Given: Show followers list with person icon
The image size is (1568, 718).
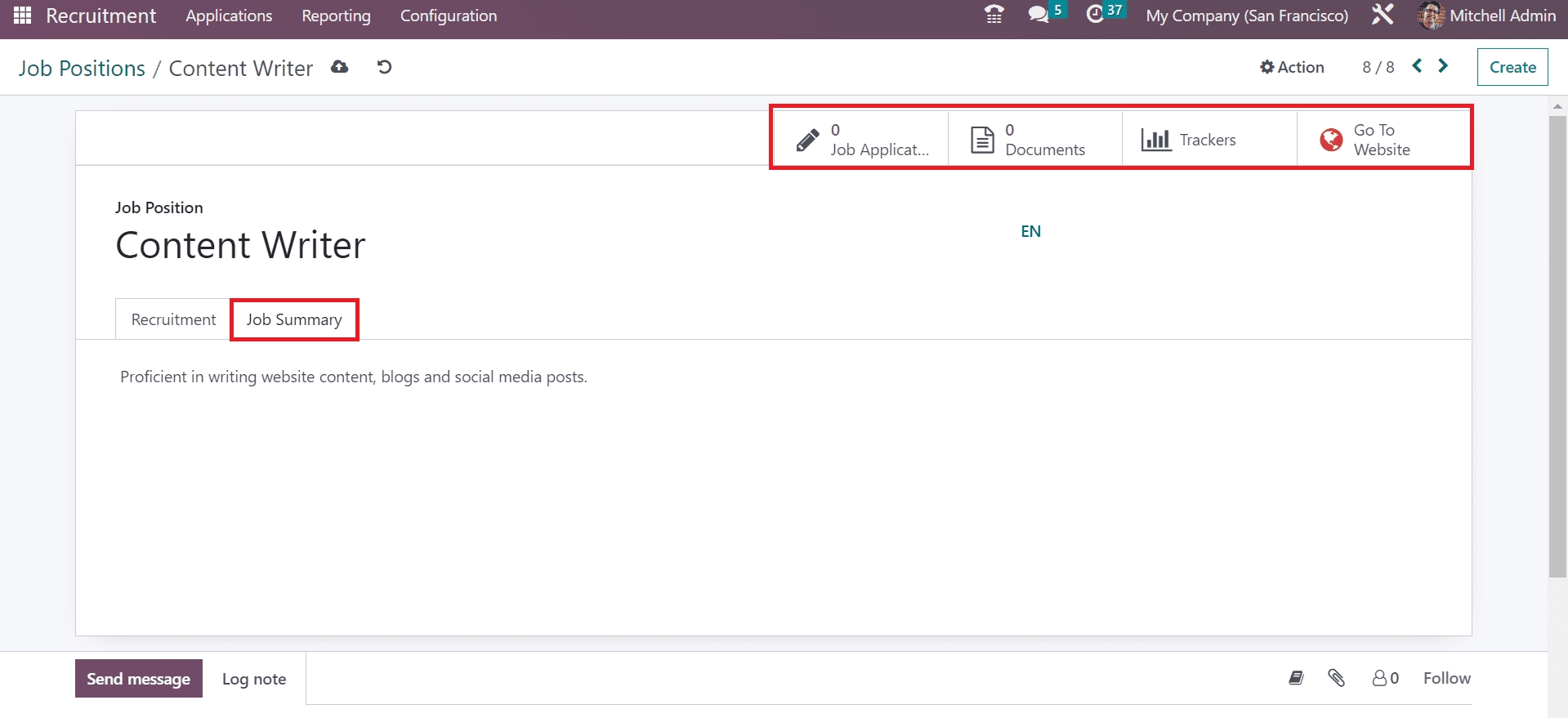Looking at the screenshot, I should pos(1386,678).
